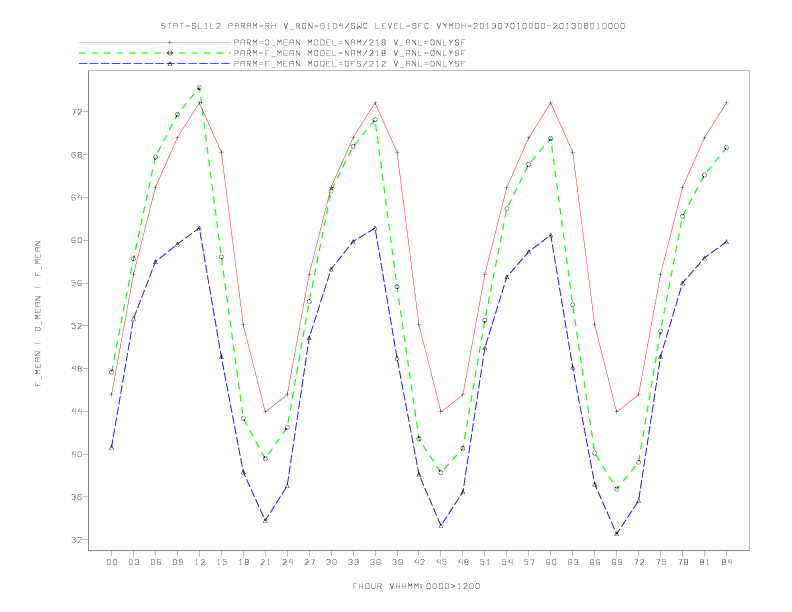Click the blue dashed legend line sample
Image resolution: width=792 pixels, height=612 pixels.
(155, 64)
